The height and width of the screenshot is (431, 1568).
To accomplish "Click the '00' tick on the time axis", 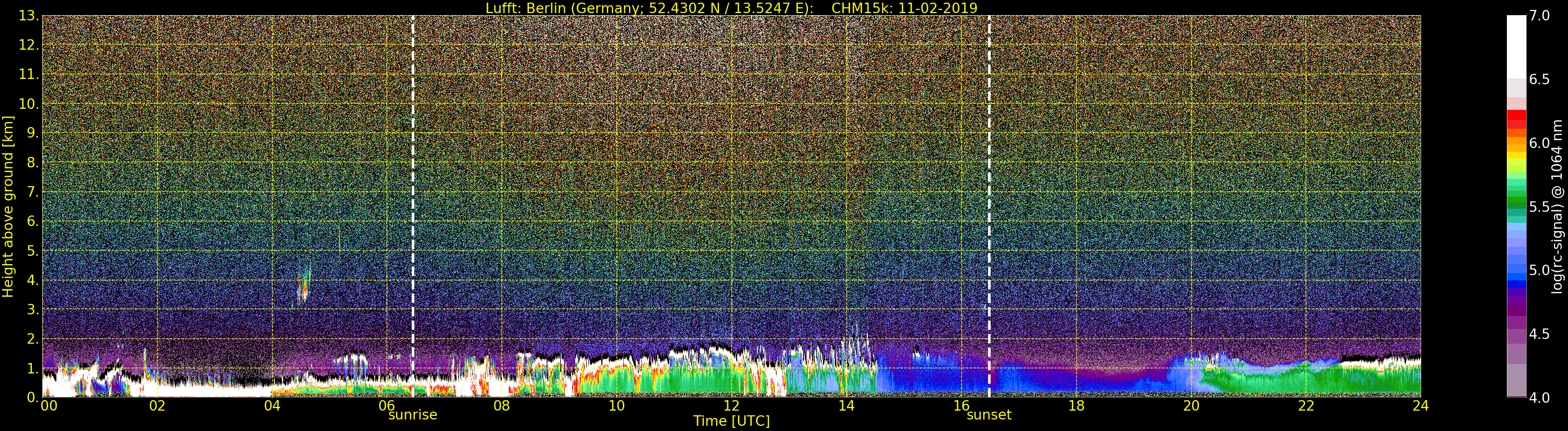I will pos(49,405).
